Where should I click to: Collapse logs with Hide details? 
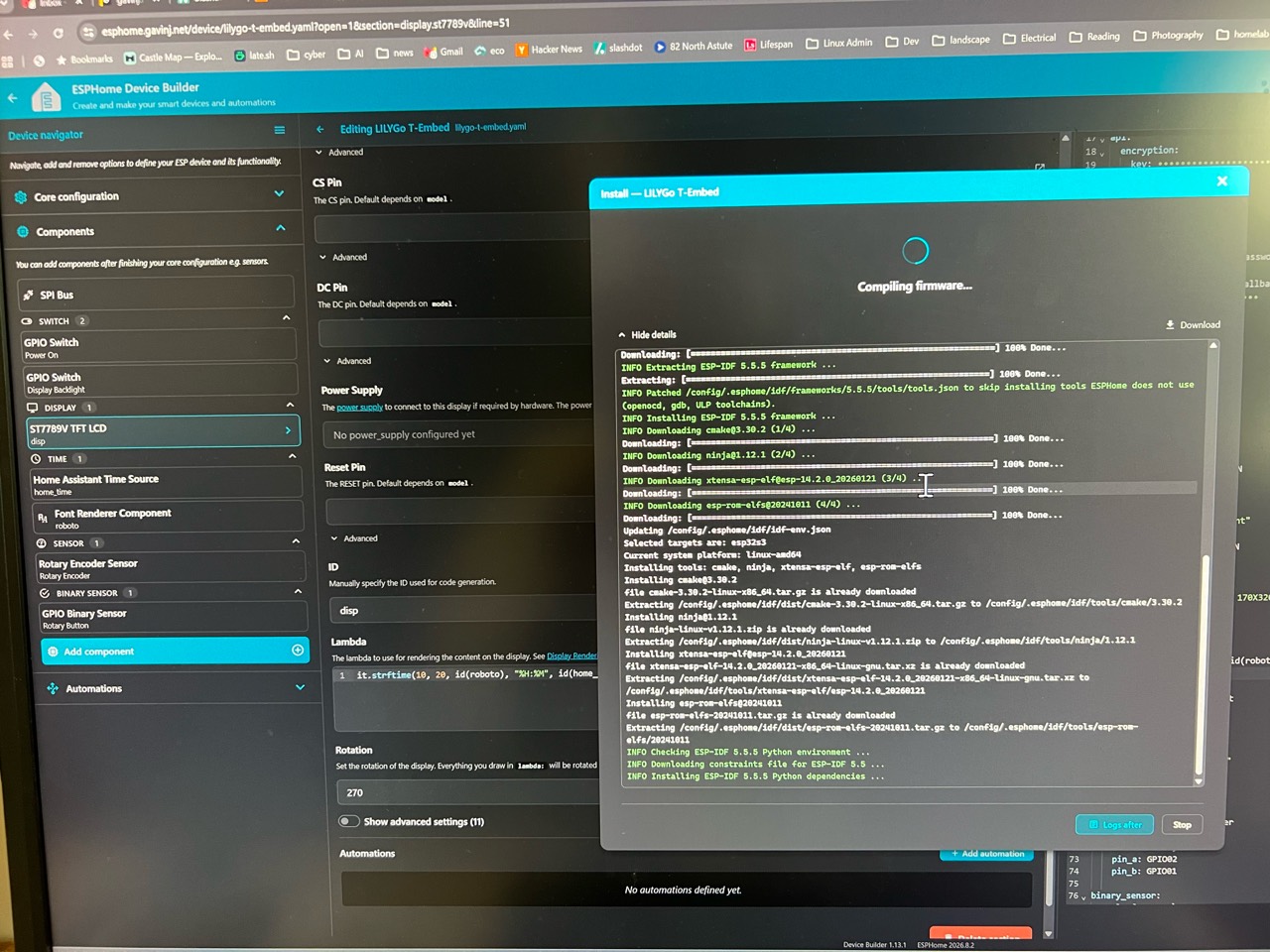pyautogui.click(x=647, y=335)
